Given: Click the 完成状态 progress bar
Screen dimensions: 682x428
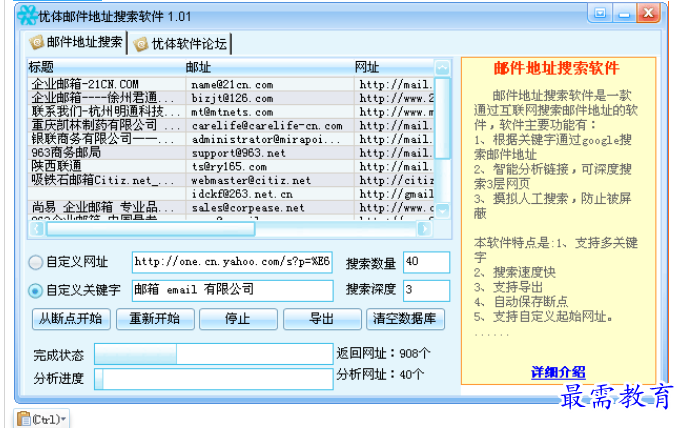Looking at the screenshot, I should coord(214,354).
